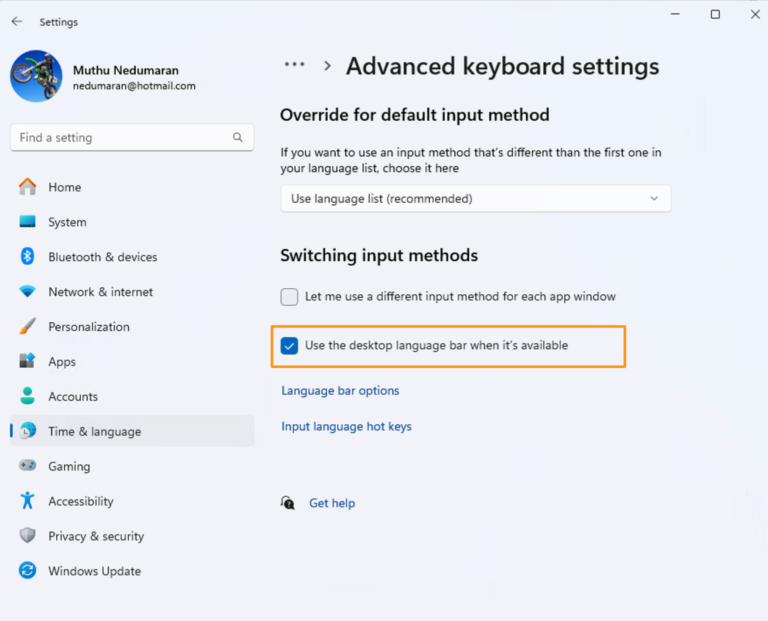Viewport: 768px width, 621px height.
Task: Click the Windows Update icon
Action: 28,571
